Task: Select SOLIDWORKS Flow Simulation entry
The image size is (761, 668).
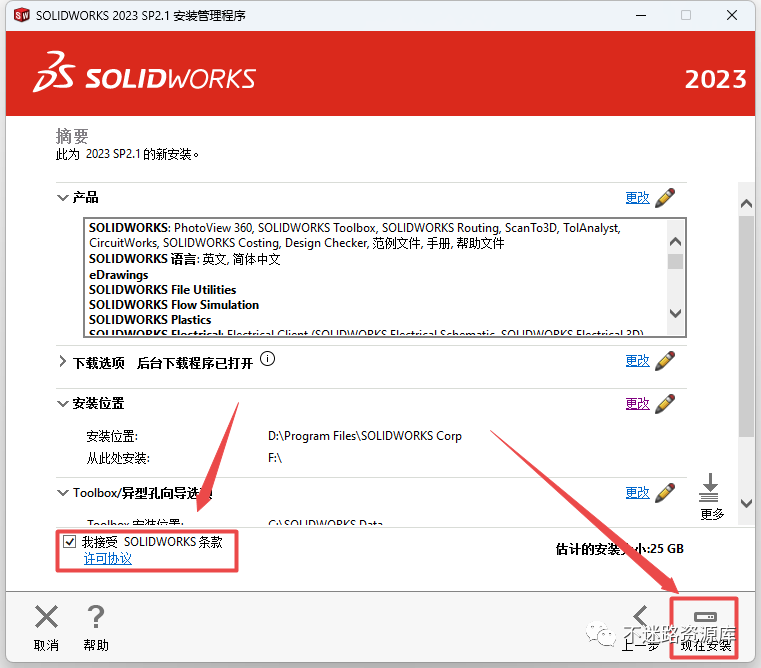Action: (174, 305)
